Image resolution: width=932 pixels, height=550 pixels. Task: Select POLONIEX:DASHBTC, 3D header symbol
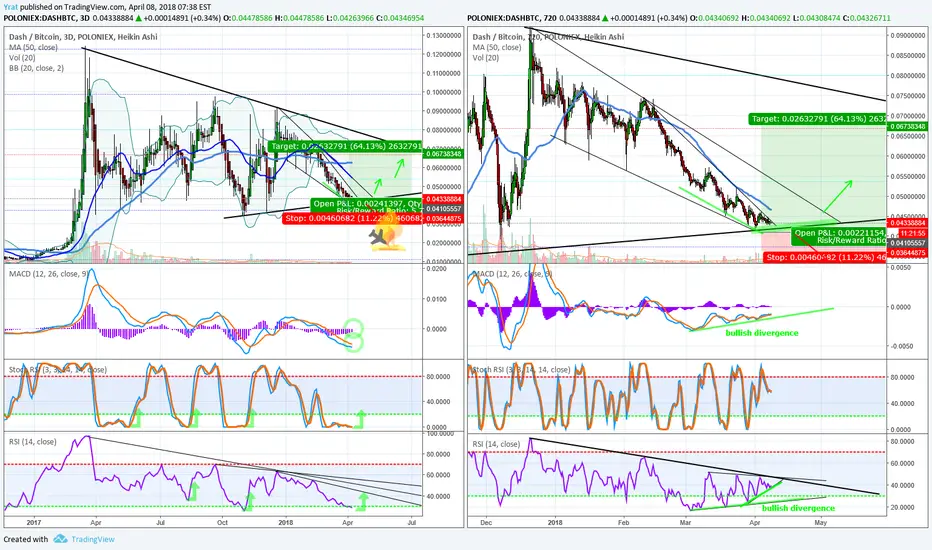click(x=46, y=18)
